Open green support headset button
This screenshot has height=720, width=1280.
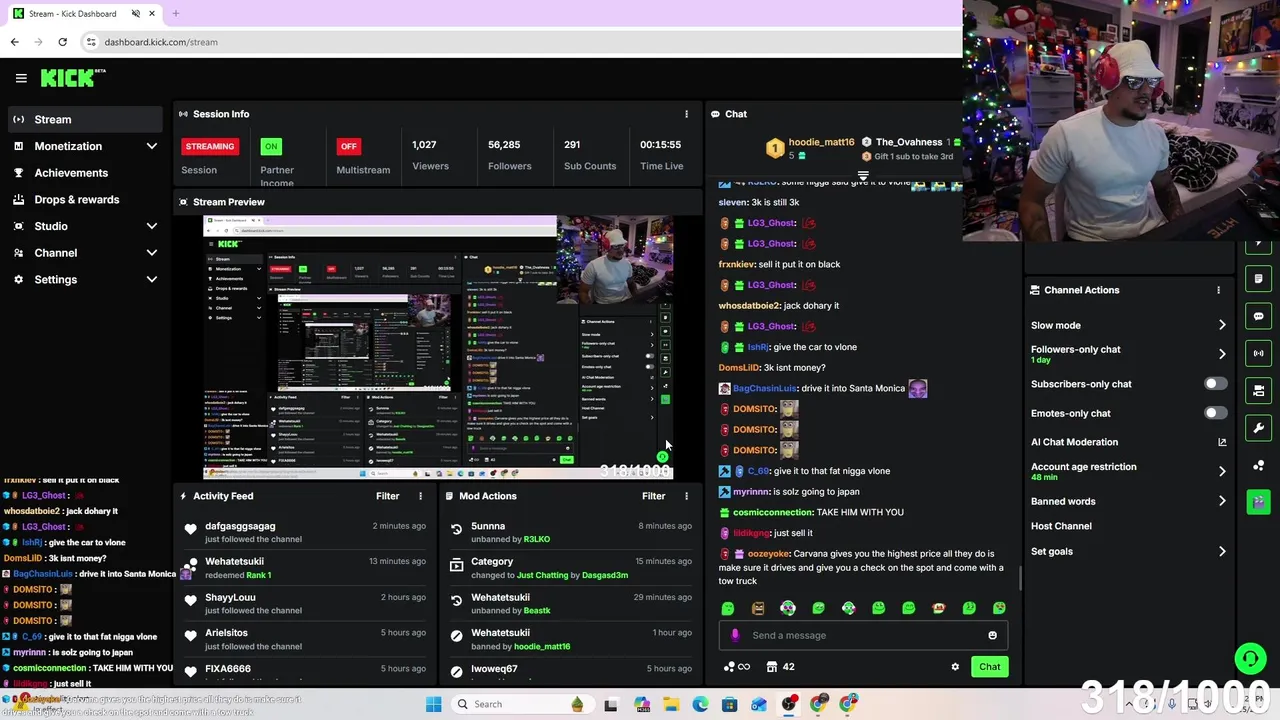(1250, 658)
